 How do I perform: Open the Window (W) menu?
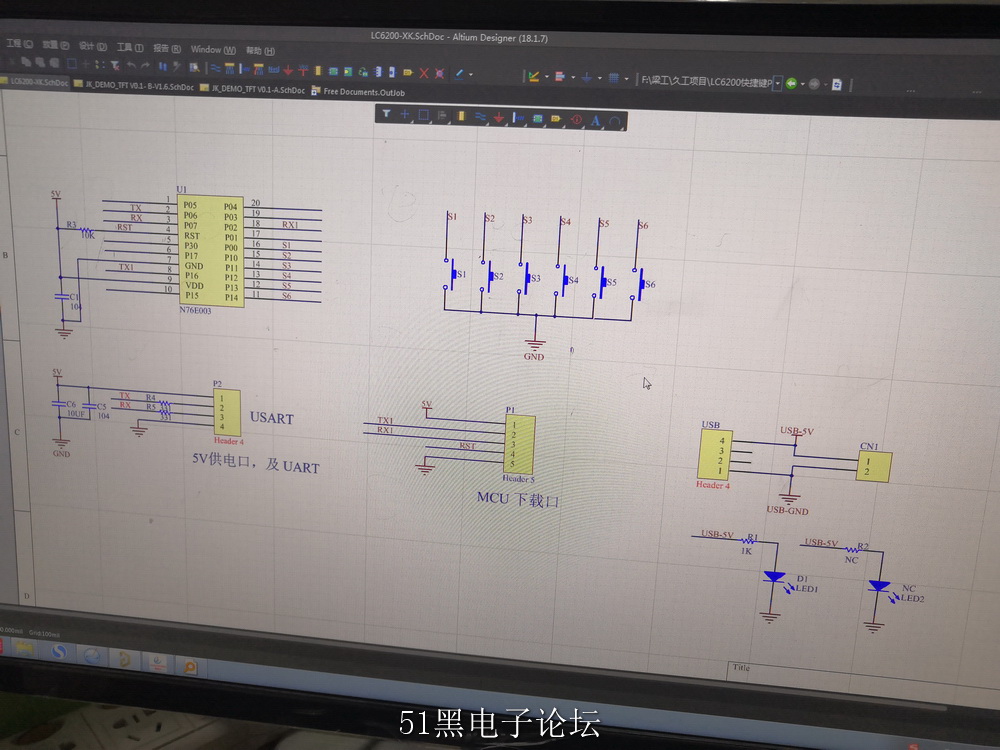tap(213, 50)
